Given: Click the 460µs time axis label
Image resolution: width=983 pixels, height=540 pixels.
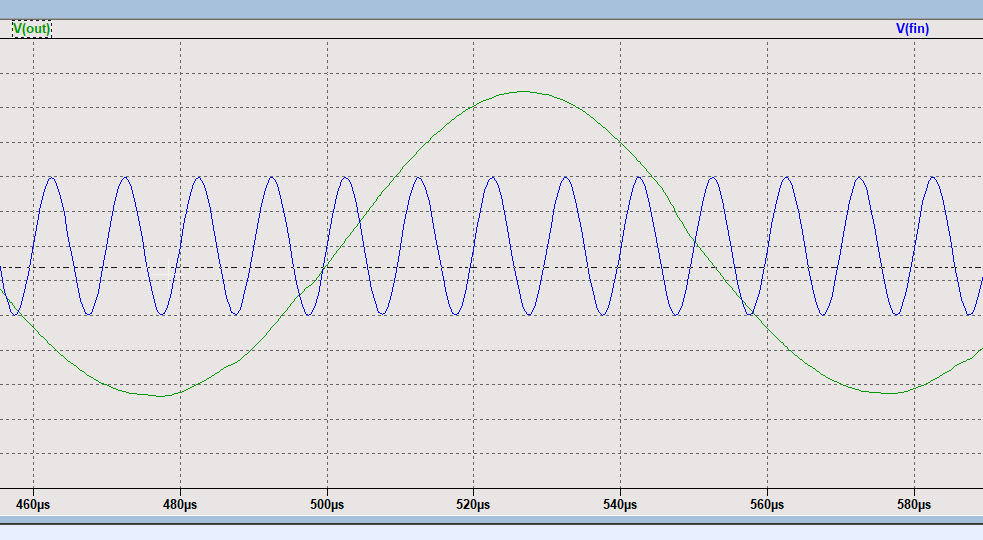Looking at the screenshot, I should (33, 504).
